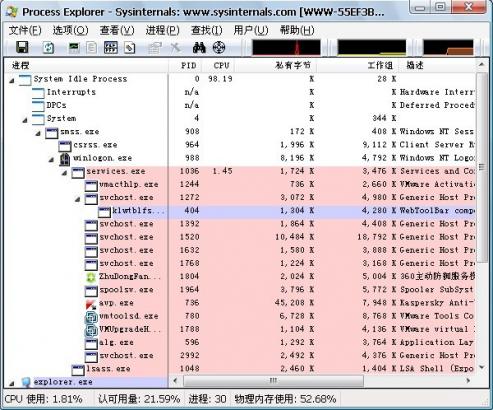Open the 查看(V) menu
Viewport: 493px width, 410px height.
[117, 30]
